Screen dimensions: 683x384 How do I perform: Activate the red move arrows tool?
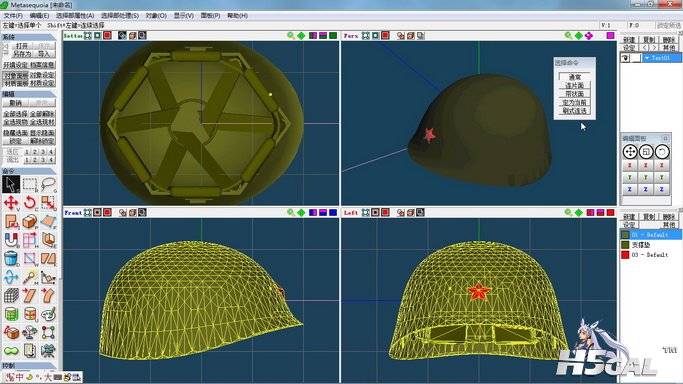(x=11, y=202)
